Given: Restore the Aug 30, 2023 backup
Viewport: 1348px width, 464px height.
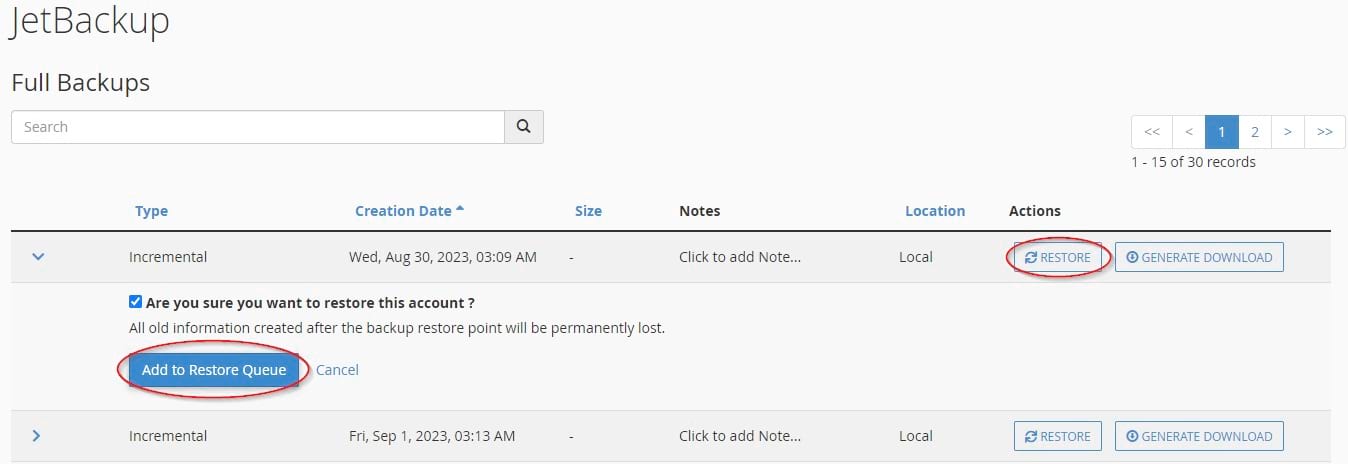Looking at the screenshot, I should click(1057, 257).
